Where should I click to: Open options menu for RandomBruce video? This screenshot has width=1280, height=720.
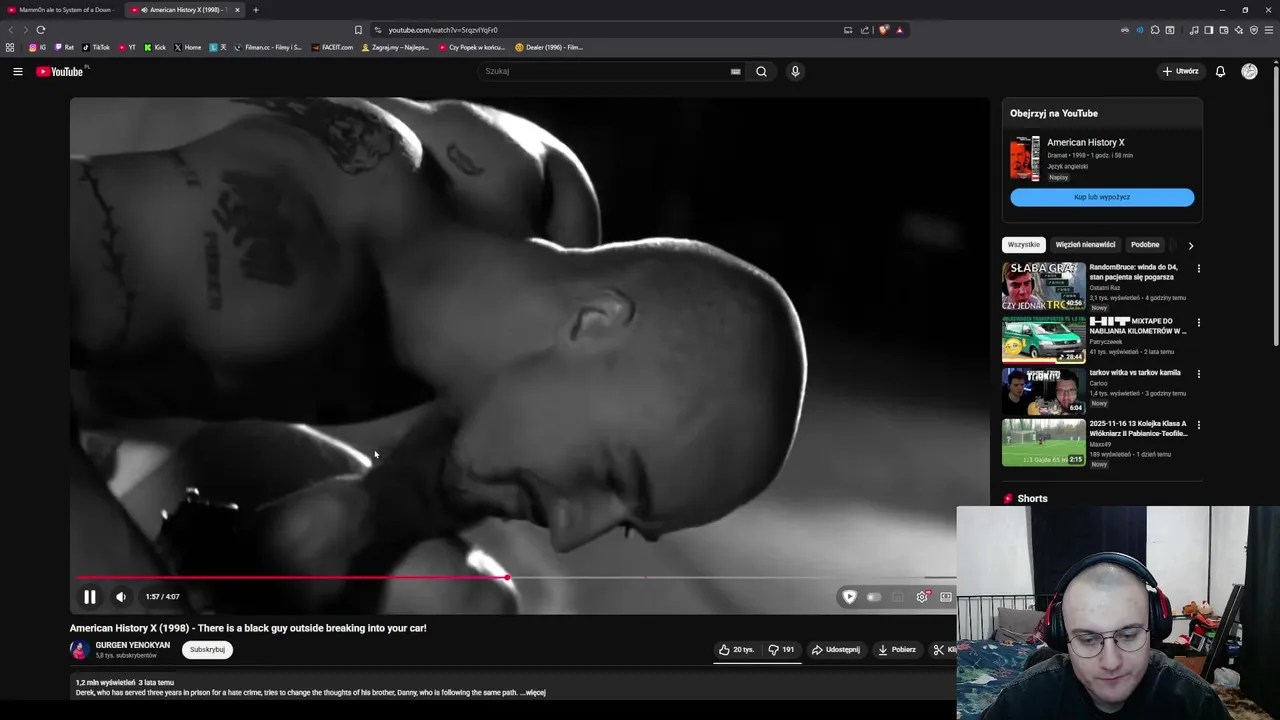coord(1198,268)
